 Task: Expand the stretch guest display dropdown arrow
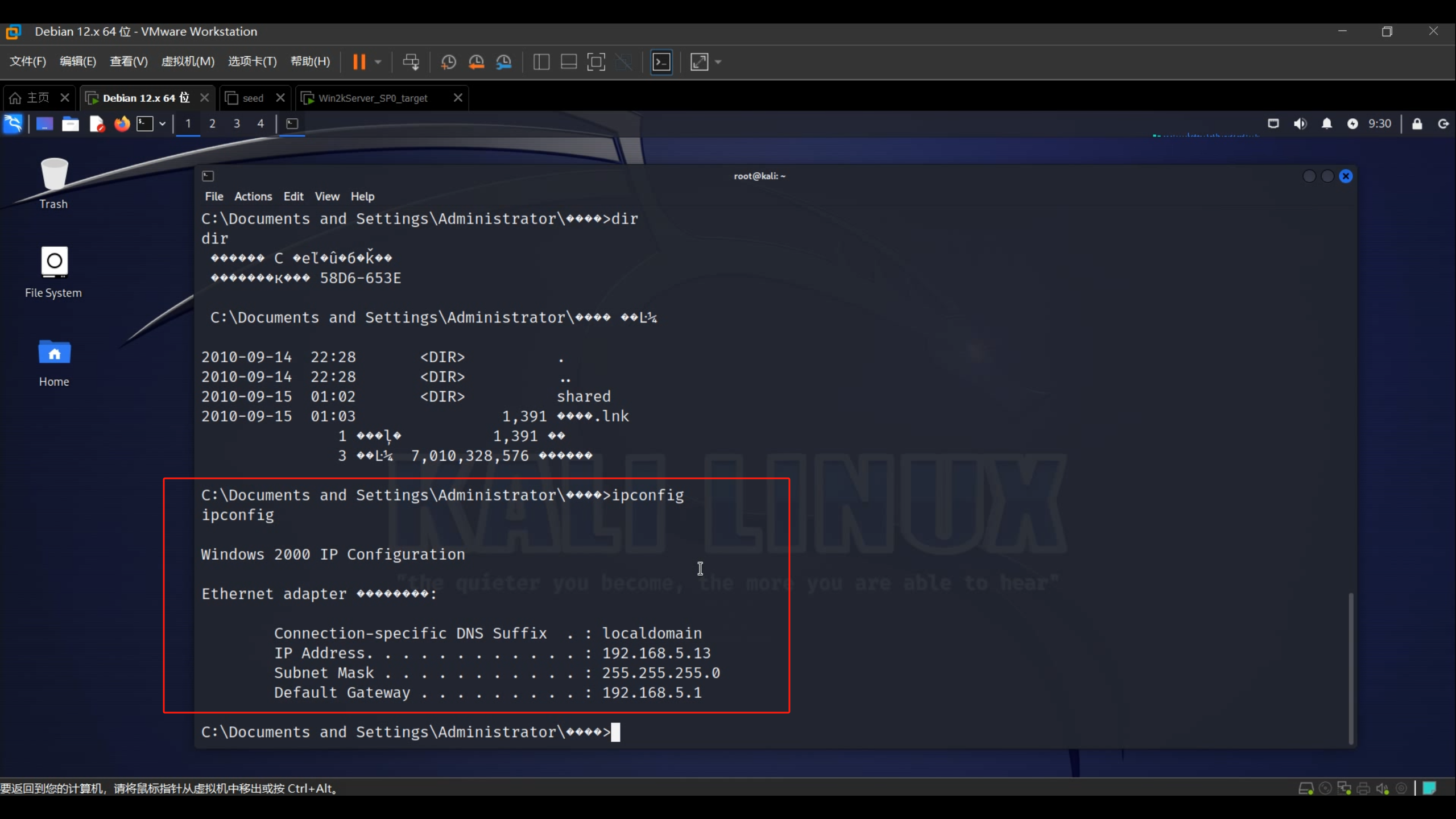[718, 61]
